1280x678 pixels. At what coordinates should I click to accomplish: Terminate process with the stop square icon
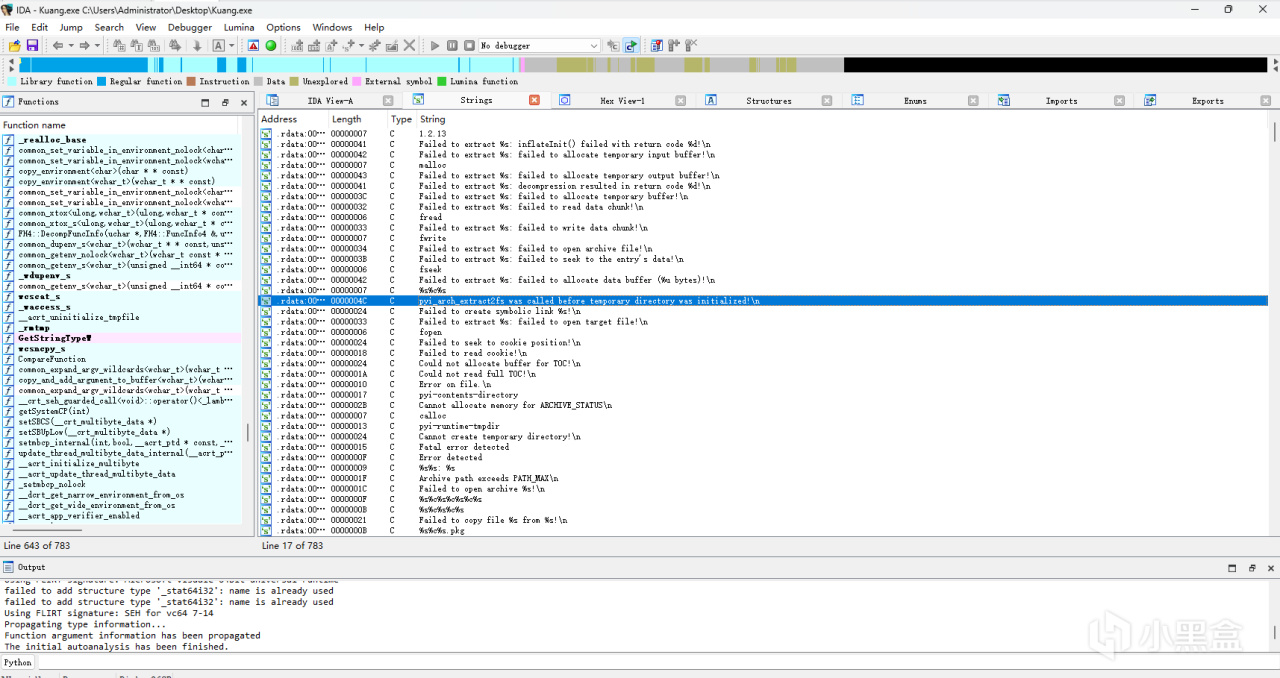click(469, 46)
